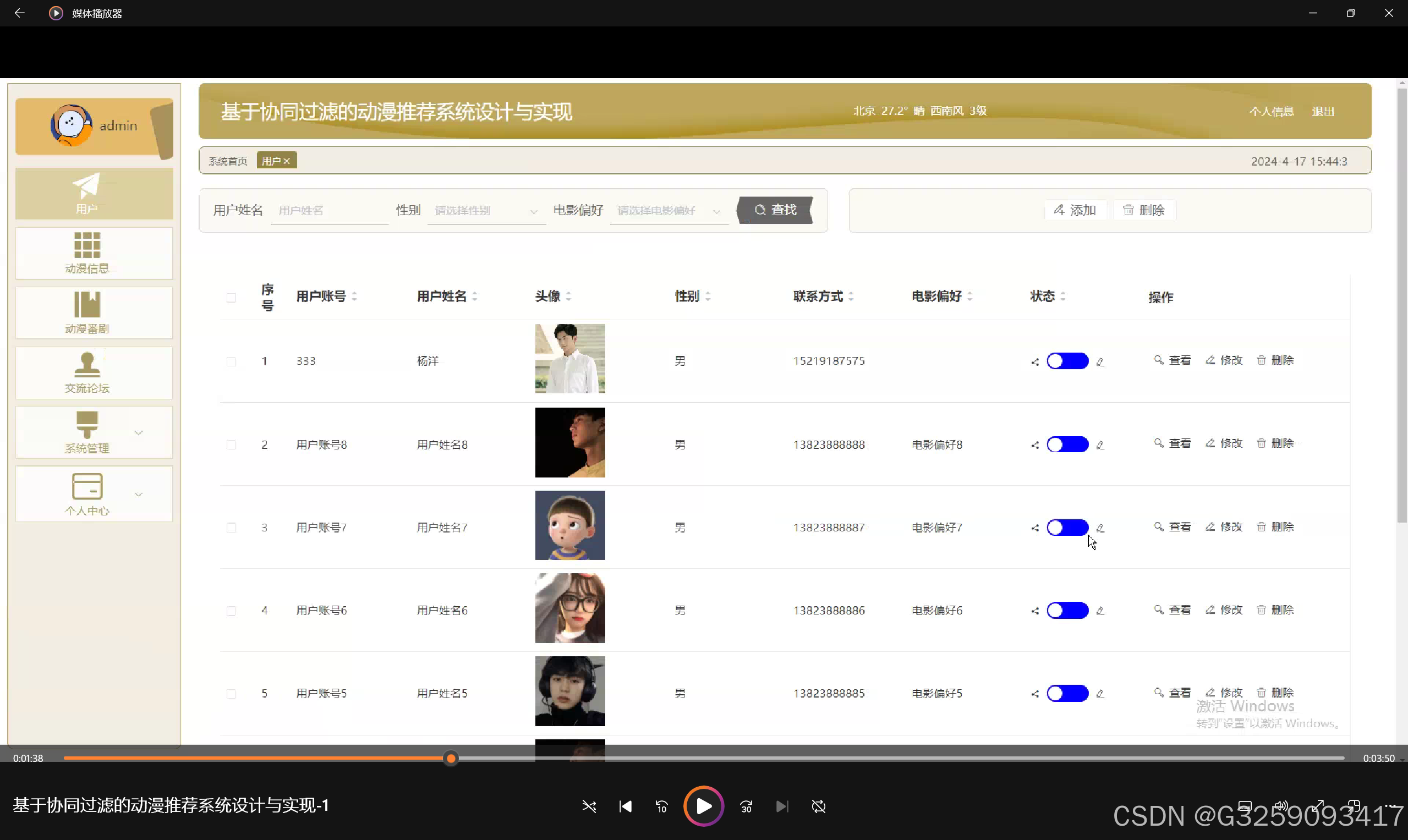Click the pencil icon beside 用户账号7 toggle
Screen dimensions: 1408x840
(x=1100, y=528)
